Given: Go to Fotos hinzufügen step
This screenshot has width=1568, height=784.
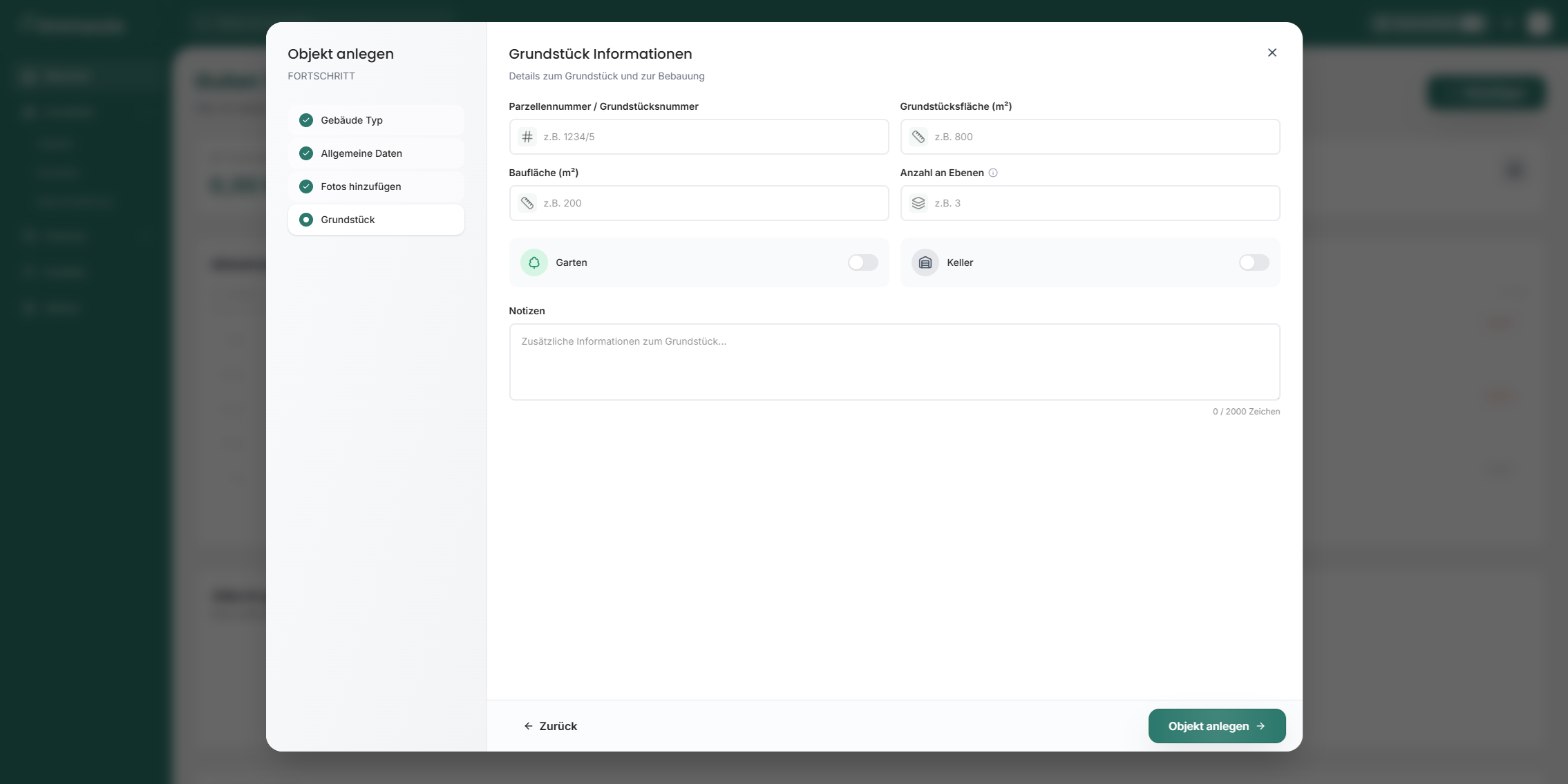Looking at the screenshot, I should 376,187.
